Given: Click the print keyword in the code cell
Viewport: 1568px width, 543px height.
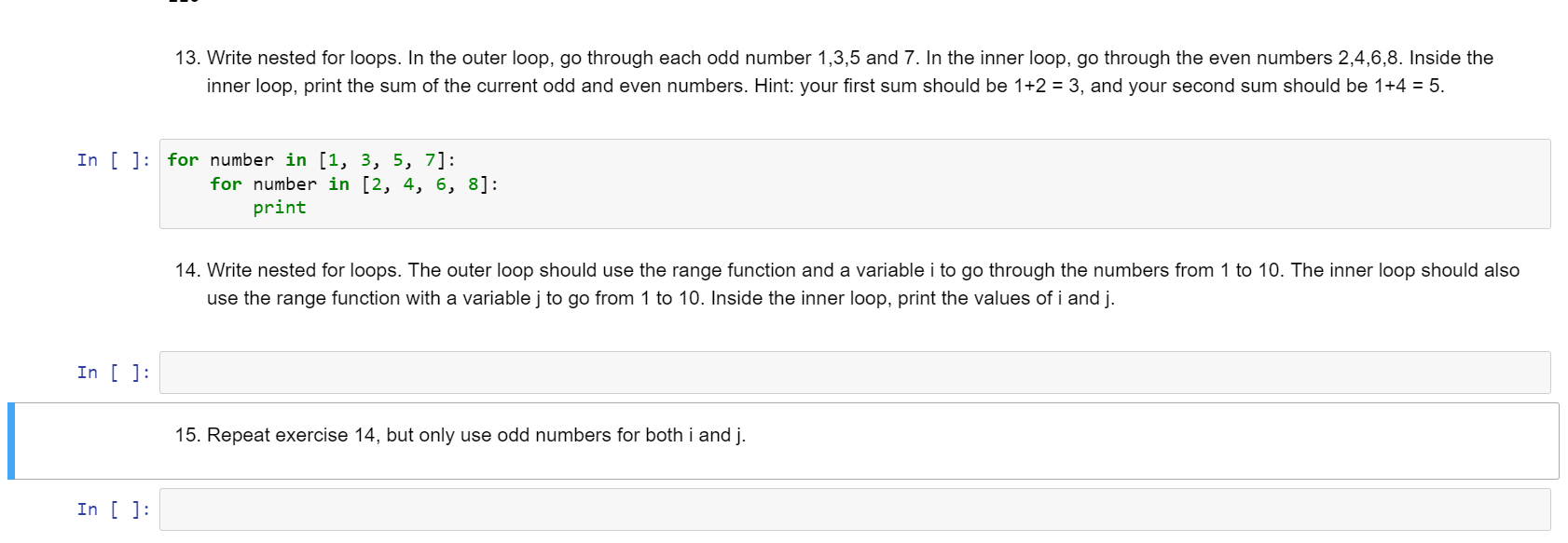Looking at the screenshot, I should click(280, 207).
